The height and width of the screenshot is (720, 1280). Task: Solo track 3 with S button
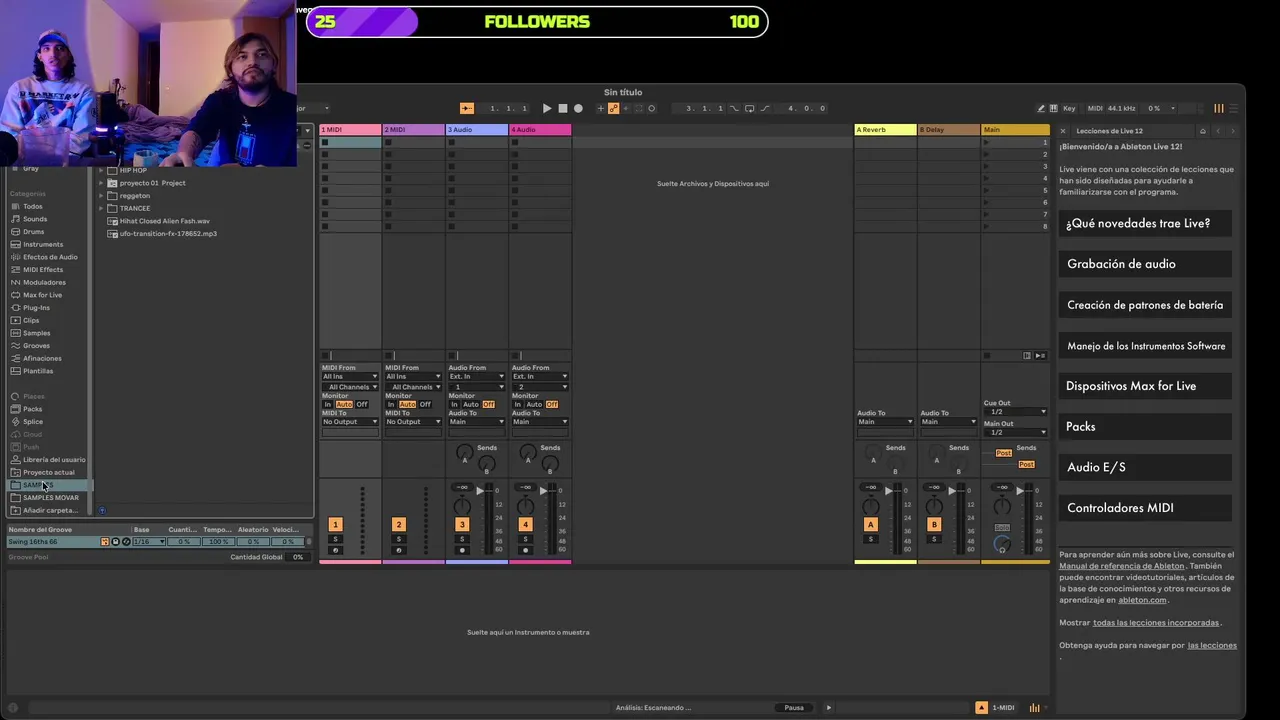pyautogui.click(x=462, y=539)
